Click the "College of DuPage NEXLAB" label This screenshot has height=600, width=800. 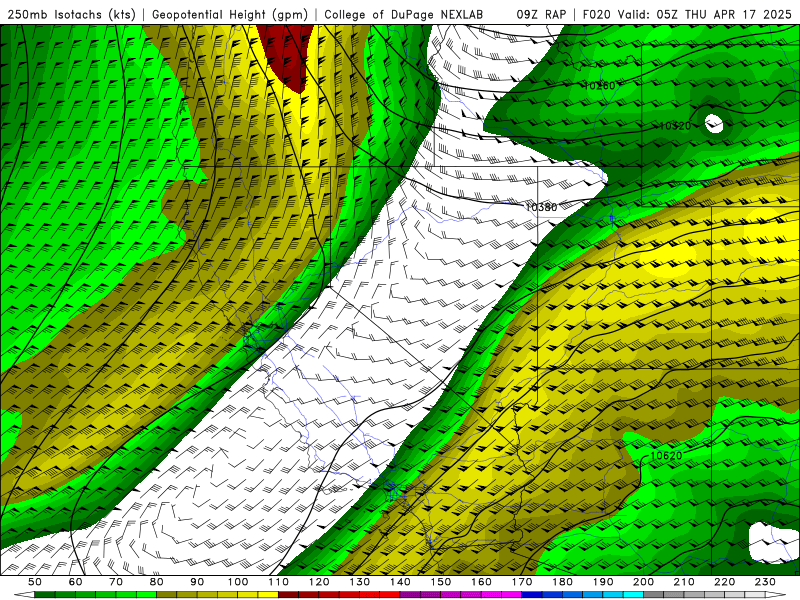pyautogui.click(x=403, y=14)
